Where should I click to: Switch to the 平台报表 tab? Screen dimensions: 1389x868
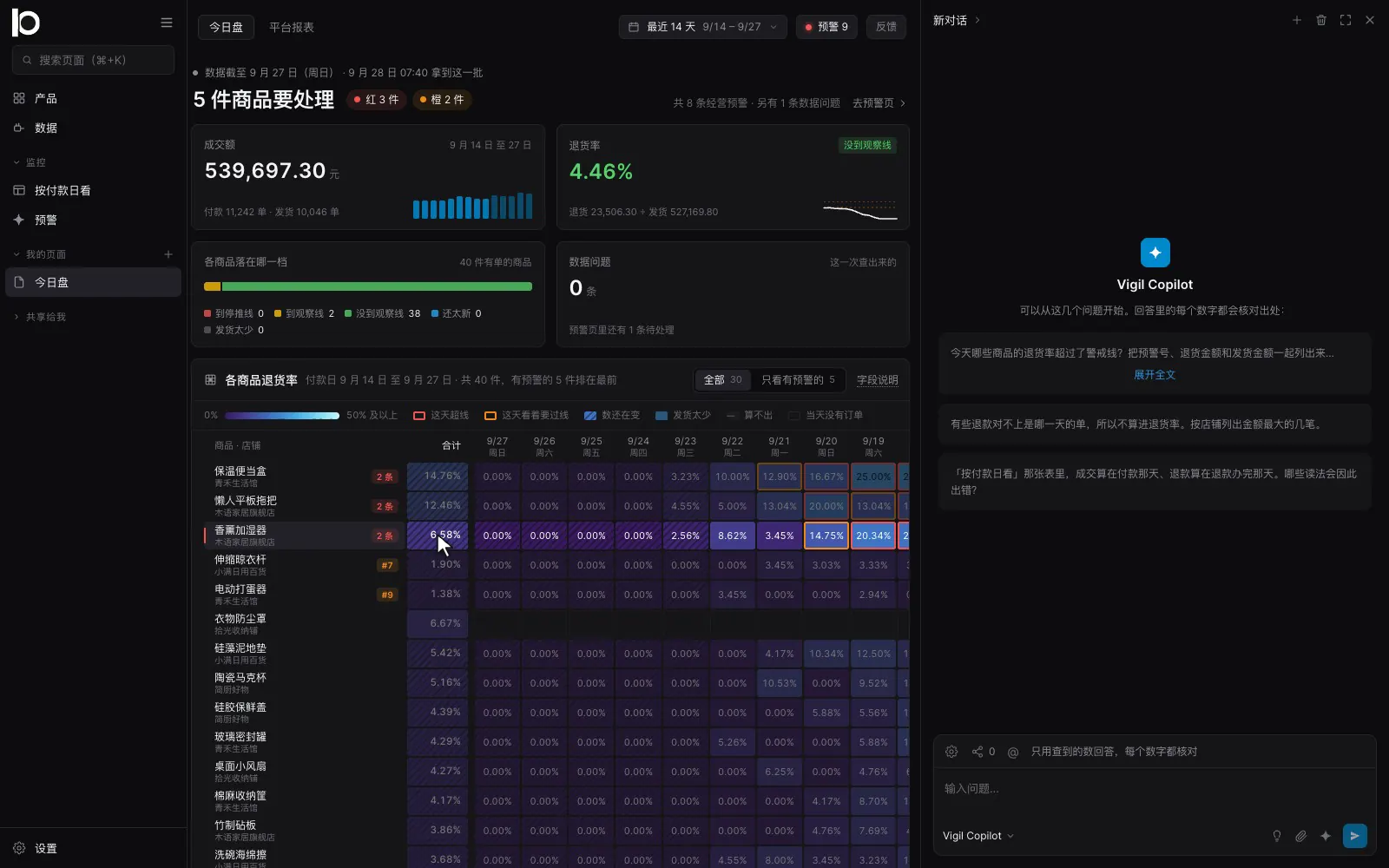coord(292,27)
